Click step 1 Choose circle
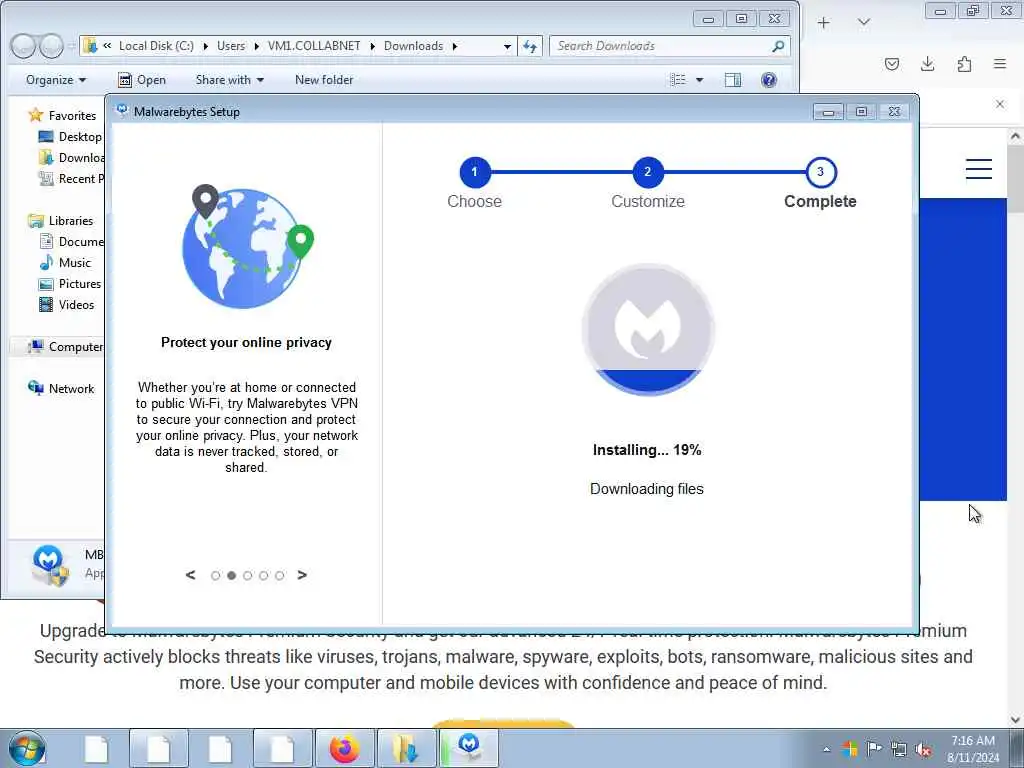The width and height of the screenshot is (1024, 768). click(x=475, y=172)
